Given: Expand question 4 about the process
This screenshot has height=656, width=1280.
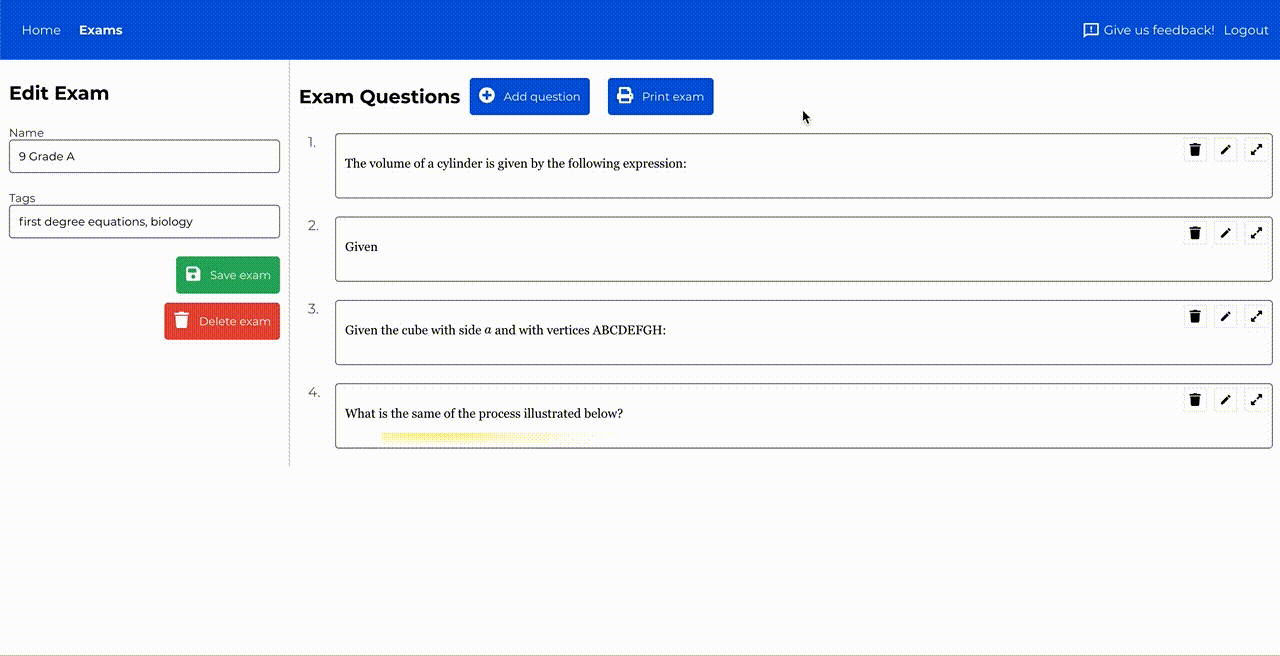Looking at the screenshot, I should pos(1257,400).
